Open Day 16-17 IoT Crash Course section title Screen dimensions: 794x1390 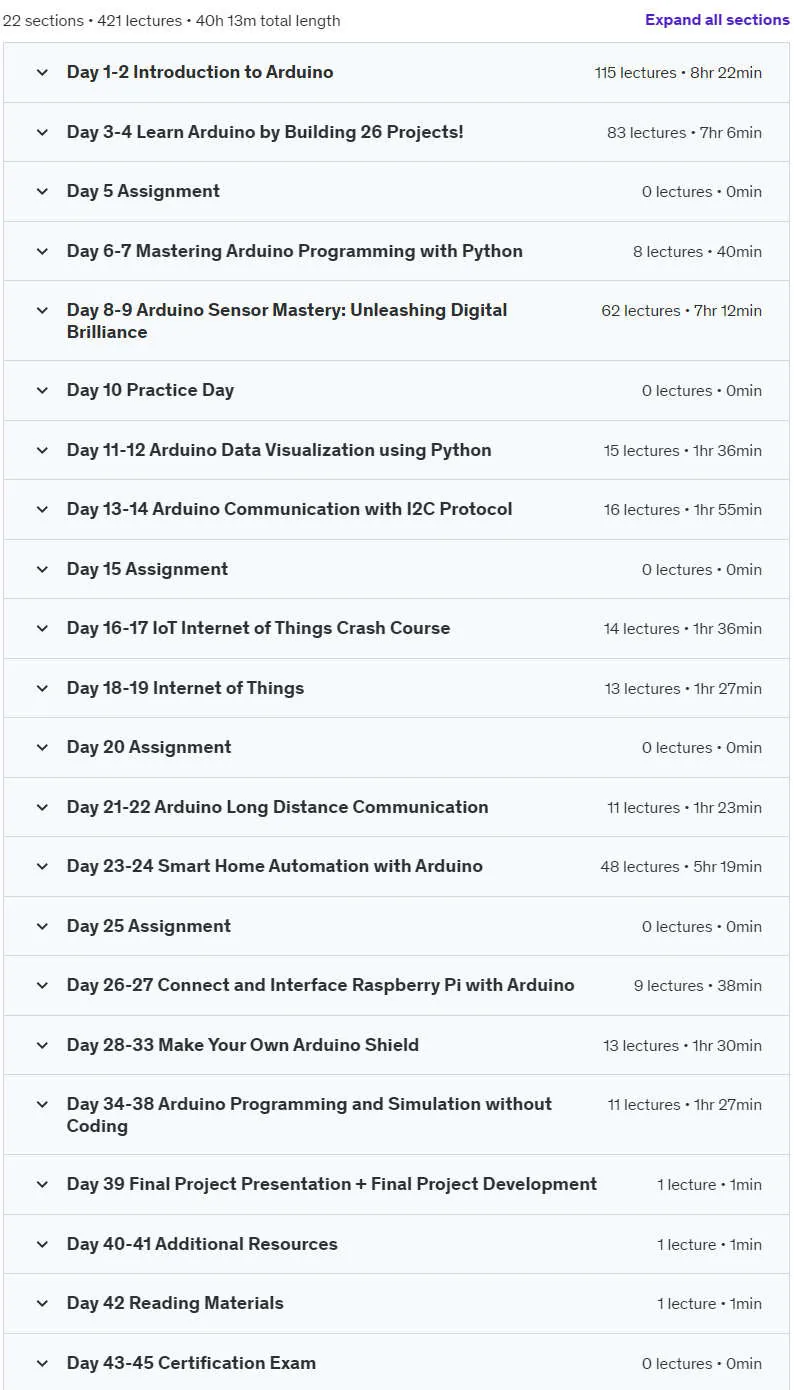258,628
